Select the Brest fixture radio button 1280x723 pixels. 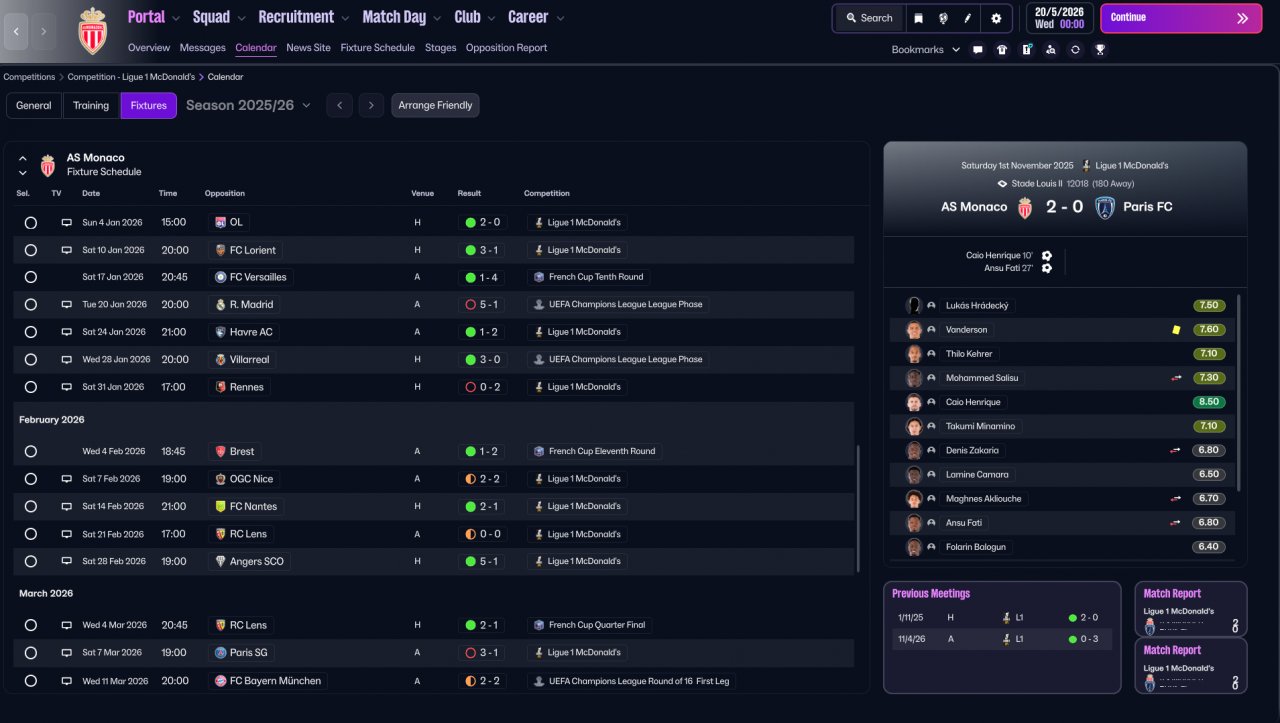(x=31, y=451)
